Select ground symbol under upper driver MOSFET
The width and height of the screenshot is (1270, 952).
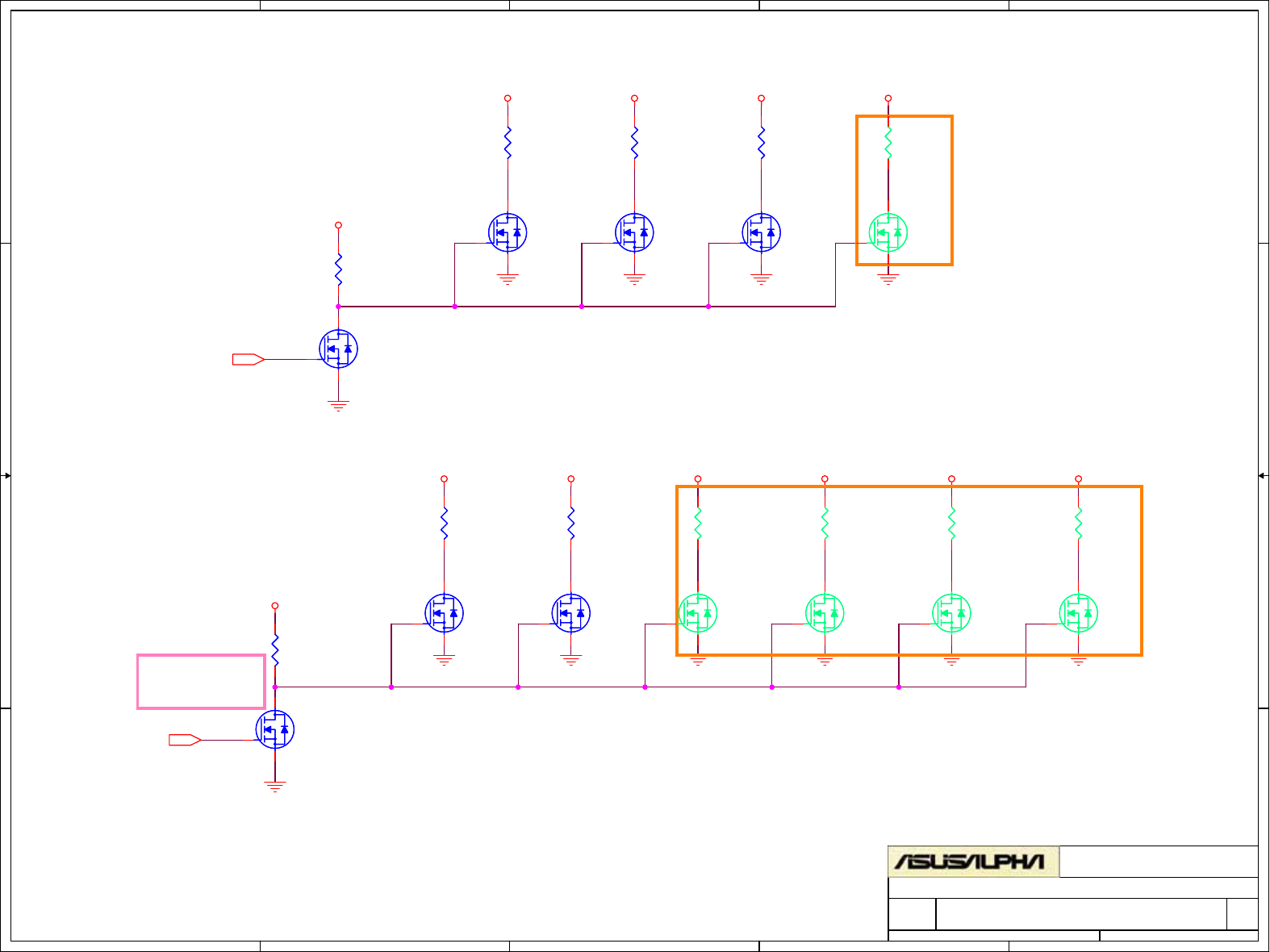pyautogui.click(x=338, y=405)
